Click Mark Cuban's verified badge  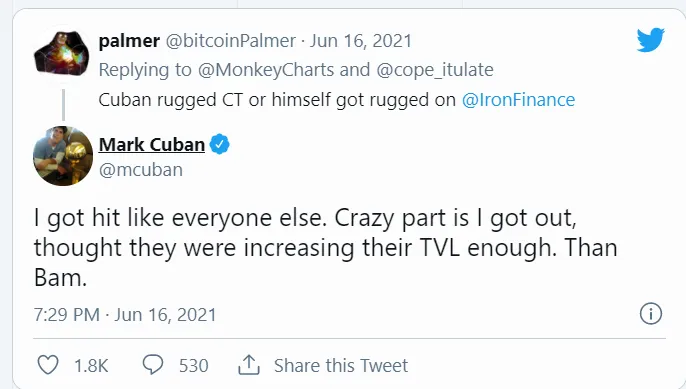point(220,144)
